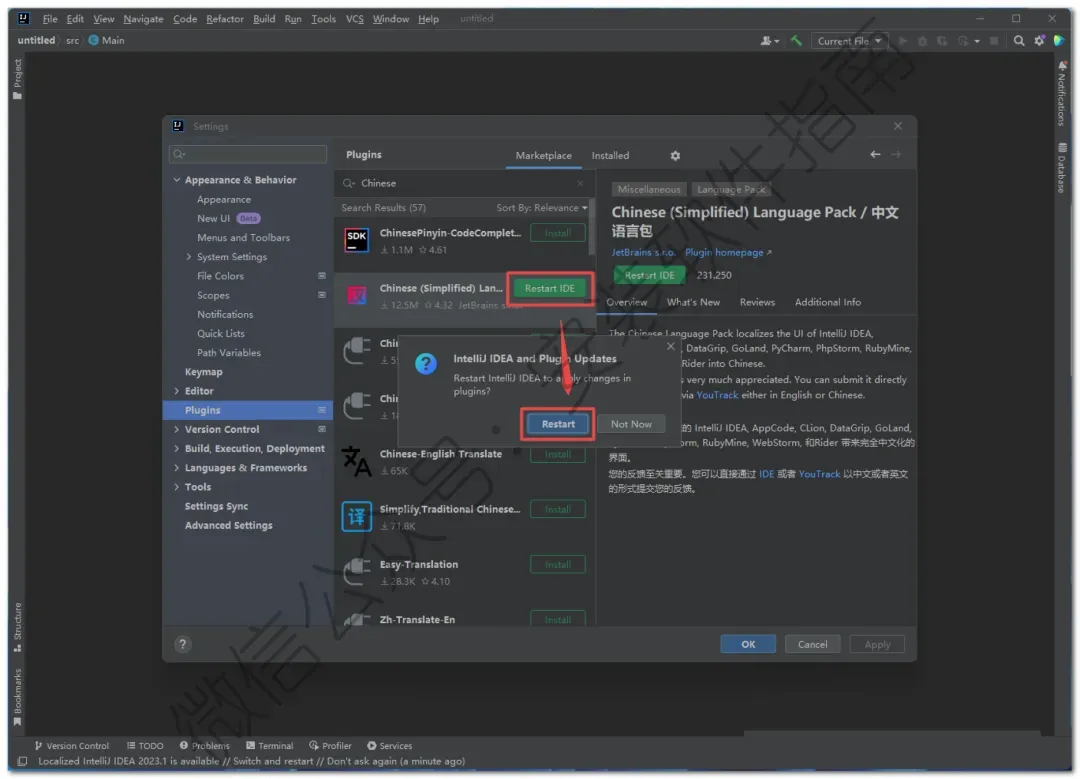Open the VCS menu
This screenshot has height=779, width=1080.
pyautogui.click(x=355, y=19)
